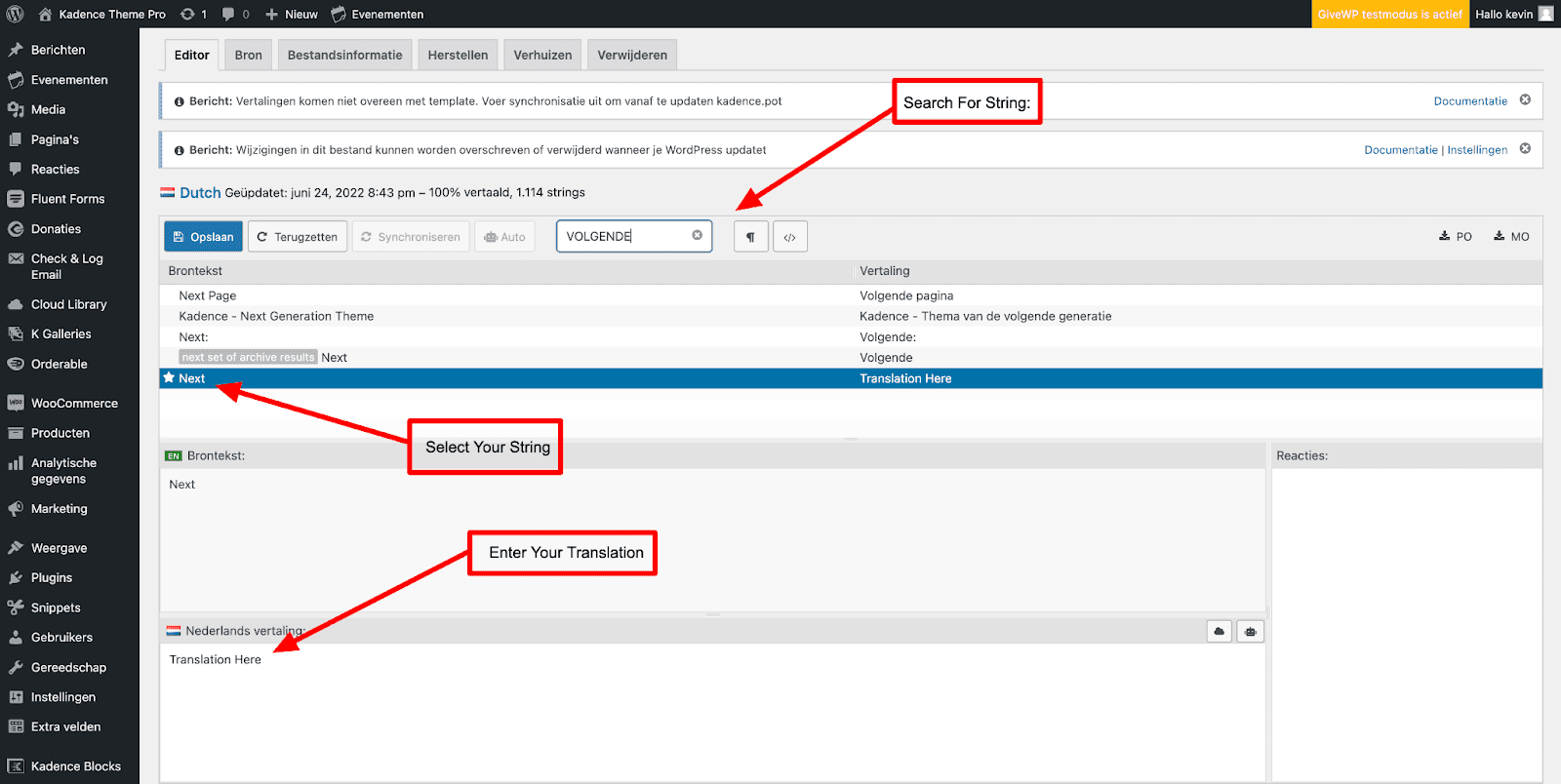Switch to the Bron tab
Screen dimensions: 1561x784
pyautogui.click(x=248, y=55)
